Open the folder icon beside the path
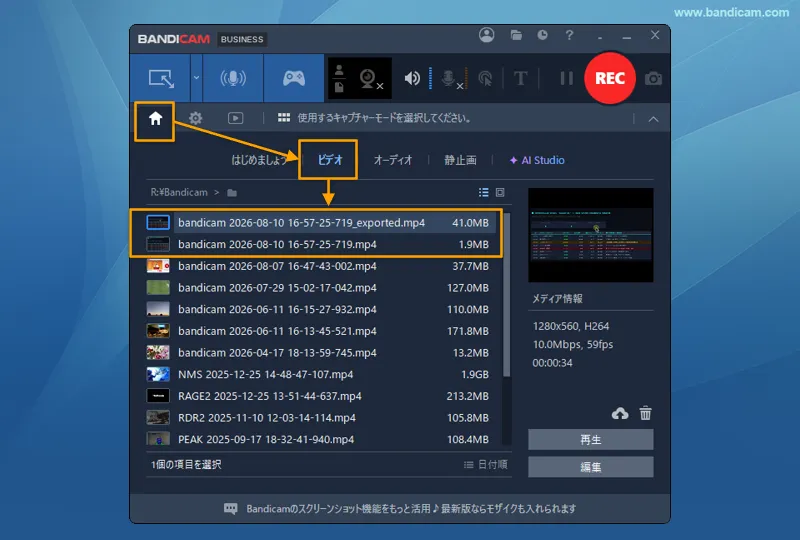 point(232,193)
